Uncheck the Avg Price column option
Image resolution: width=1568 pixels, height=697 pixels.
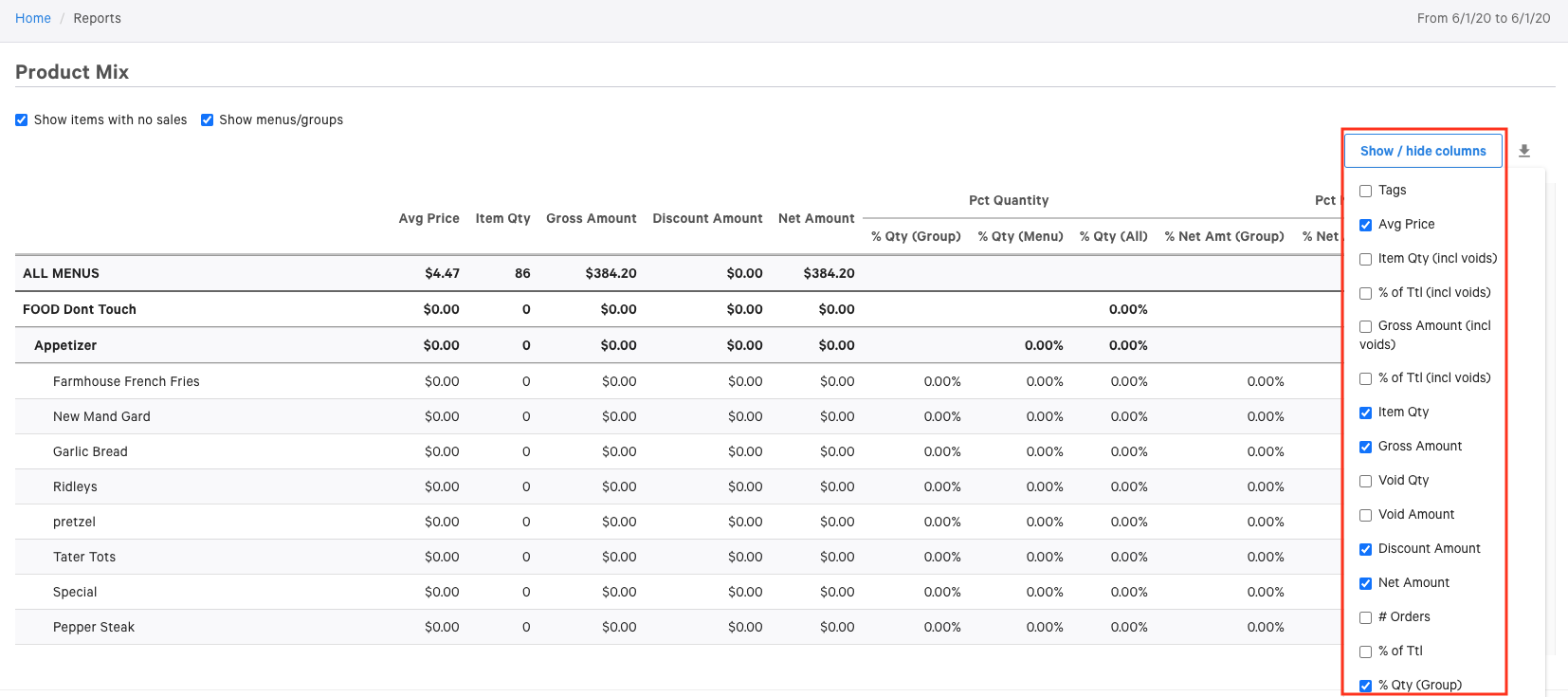1365,225
